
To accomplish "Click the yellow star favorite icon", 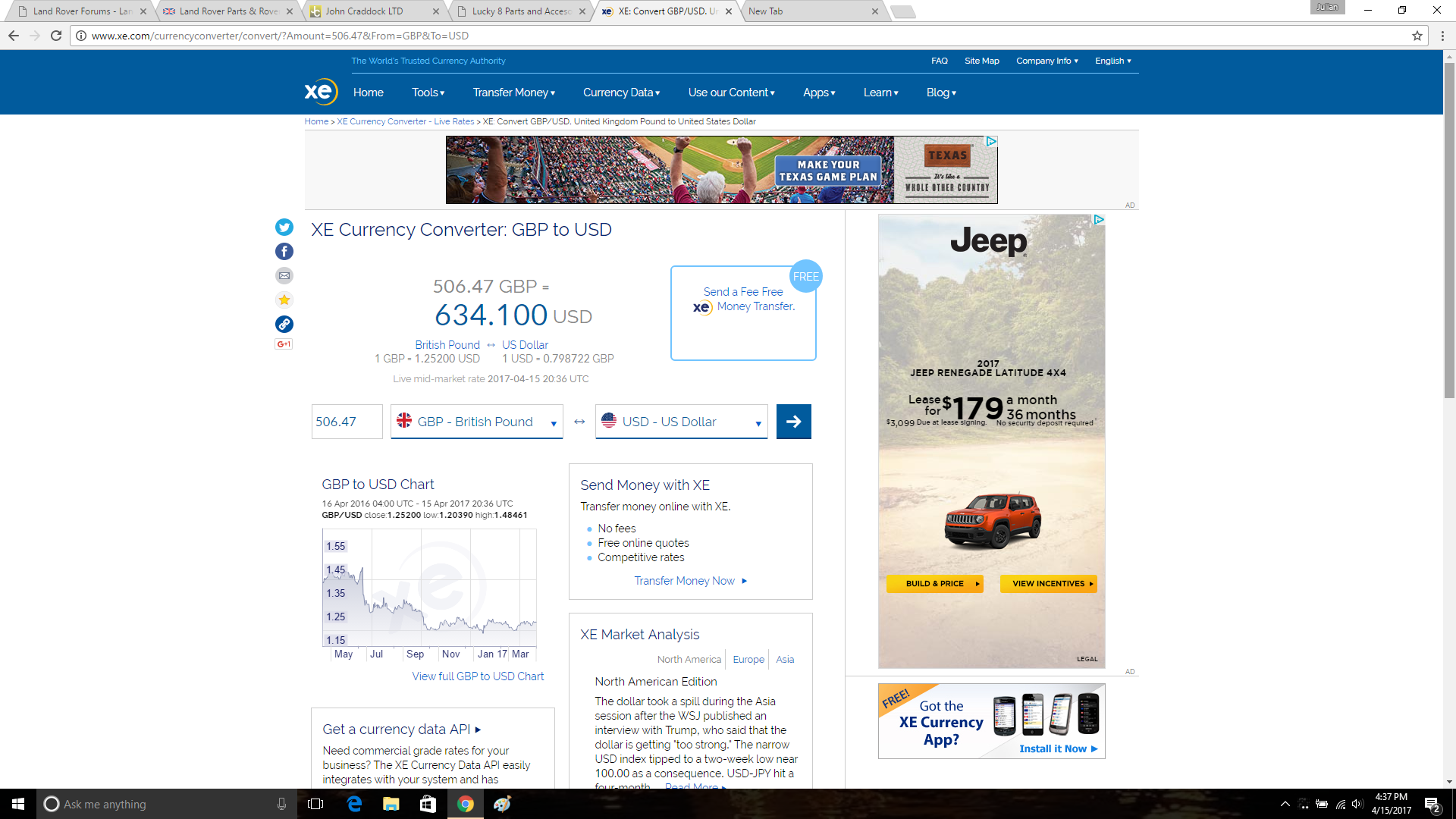I will pos(284,300).
